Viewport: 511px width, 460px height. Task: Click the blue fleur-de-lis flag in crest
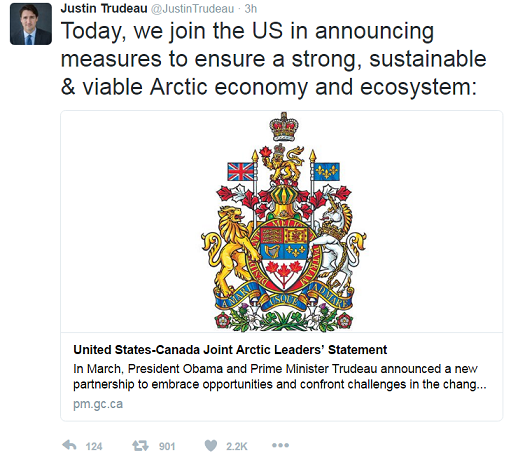coord(327,171)
